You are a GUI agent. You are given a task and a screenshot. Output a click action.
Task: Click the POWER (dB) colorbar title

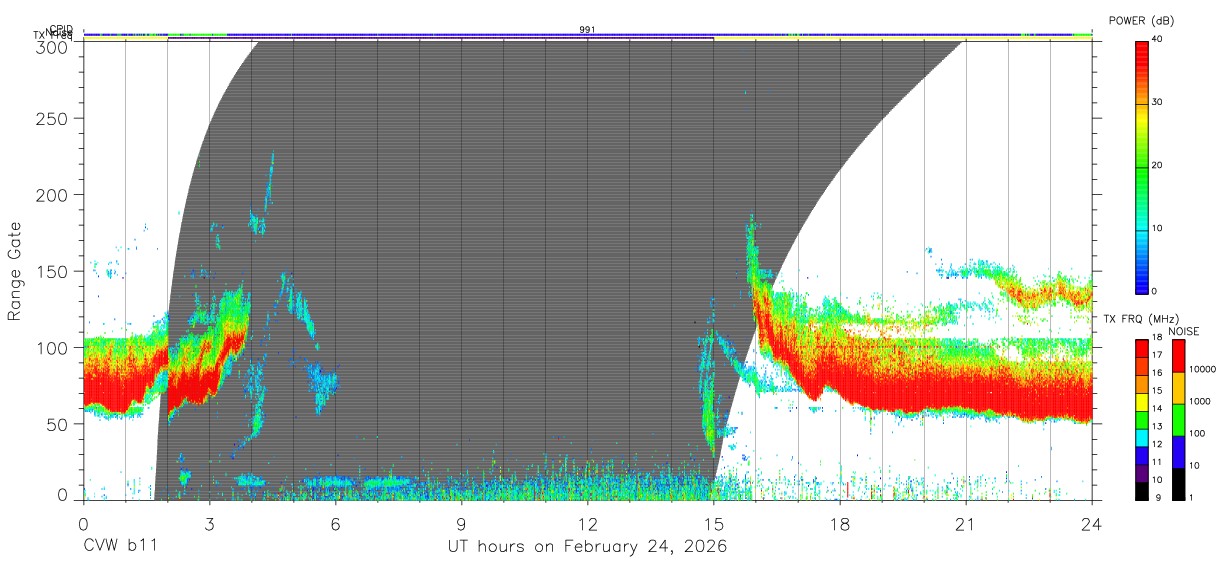pos(1141,20)
